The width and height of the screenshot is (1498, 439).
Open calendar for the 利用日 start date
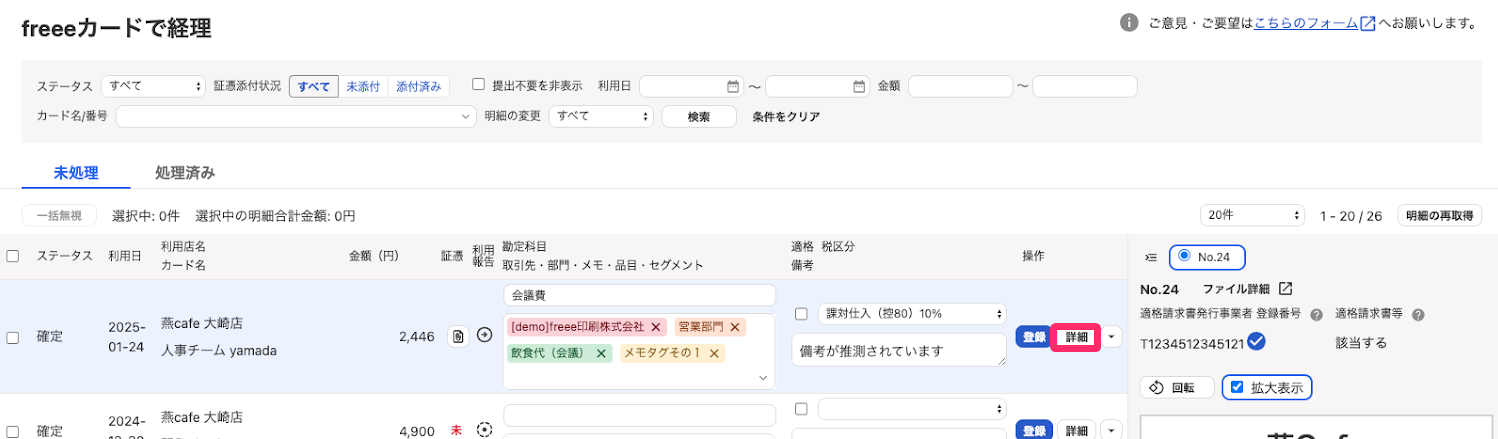click(733, 86)
